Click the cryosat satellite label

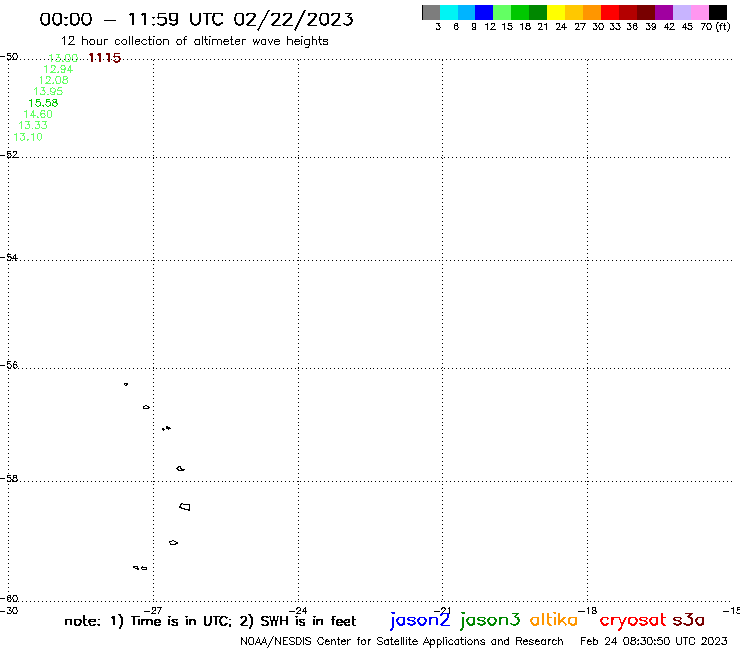[633, 620]
